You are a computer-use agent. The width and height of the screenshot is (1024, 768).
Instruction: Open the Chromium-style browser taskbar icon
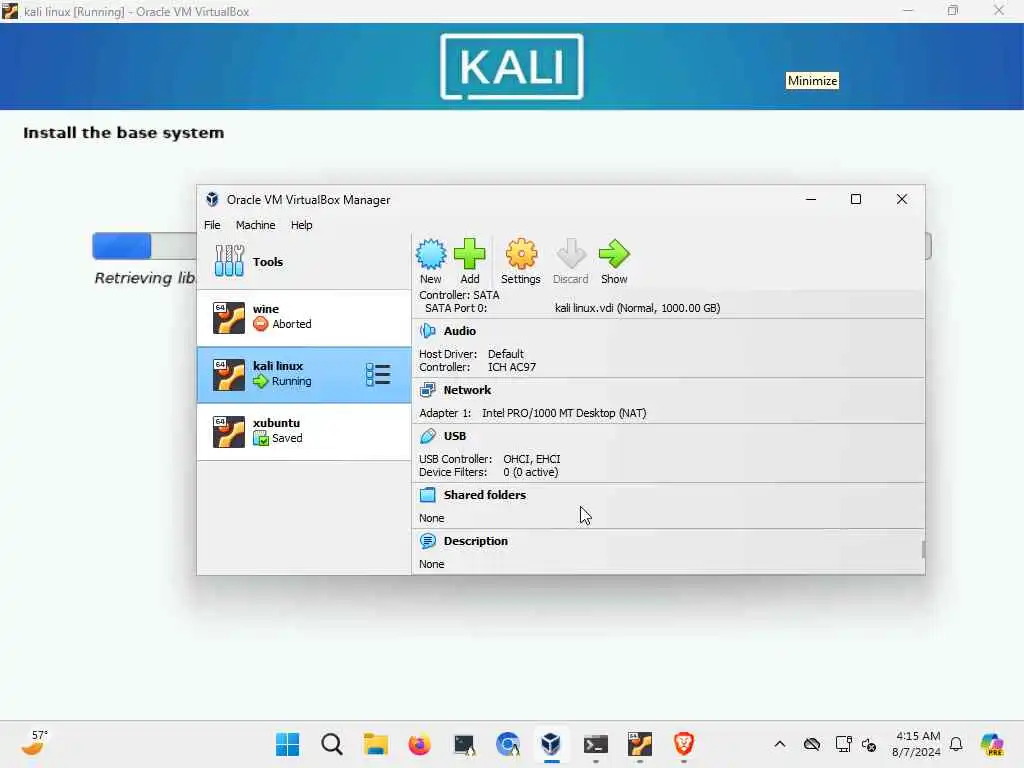pyautogui.click(x=507, y=744)
